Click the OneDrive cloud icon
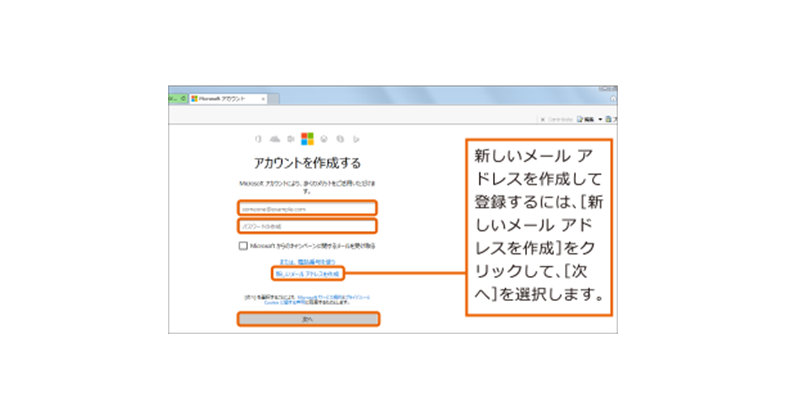The height and width of the screenshot is (400, 800). (x=275, y=139)
